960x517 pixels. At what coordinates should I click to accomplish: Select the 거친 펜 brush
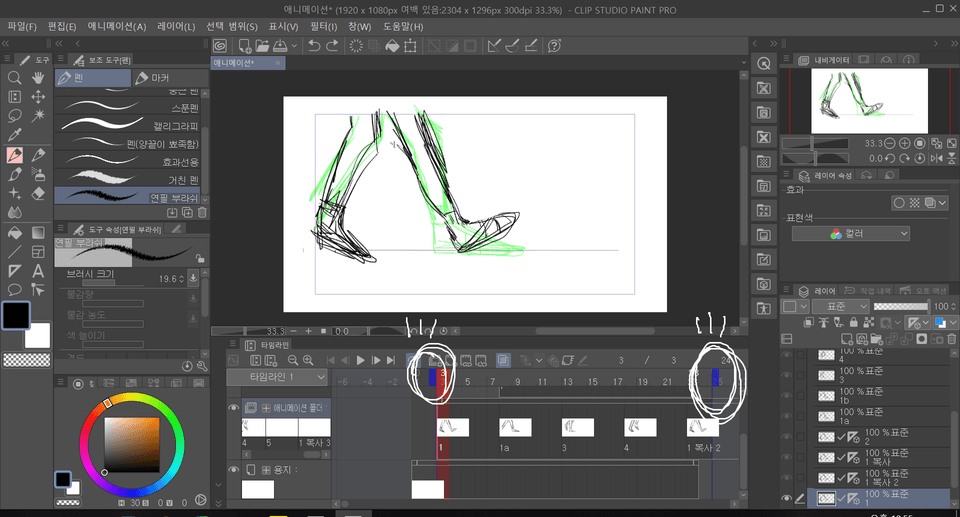point(127,179)
